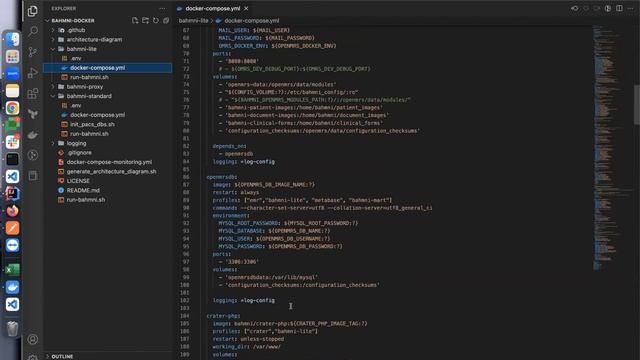Open Google Chrome from the dock
The width and height of the screenshot is (640, 360).
click(x=12, y=108)
